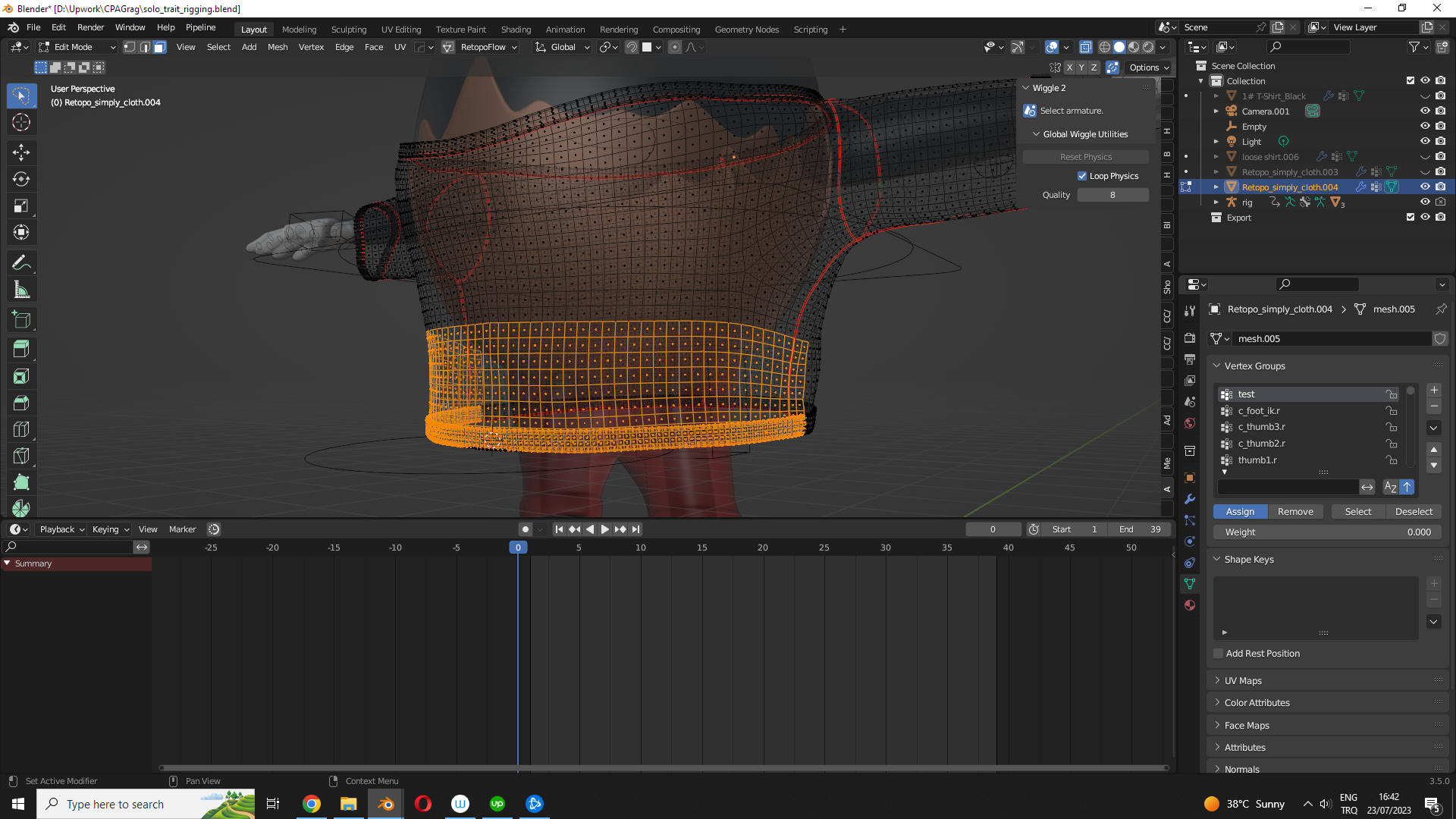Enable the Add Rest Position checkbox
The image size is (1456, 819).
tap(1219, 654)
